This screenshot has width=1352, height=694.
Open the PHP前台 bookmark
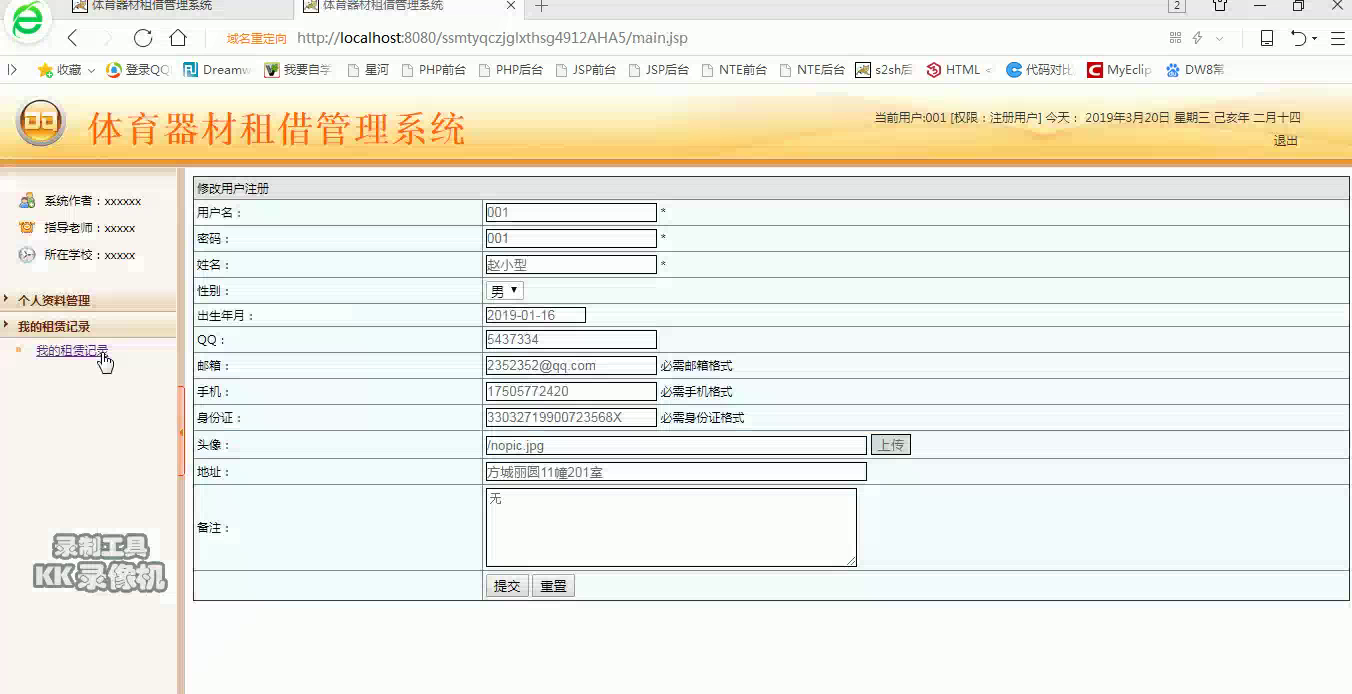click(x=433, y=70)
